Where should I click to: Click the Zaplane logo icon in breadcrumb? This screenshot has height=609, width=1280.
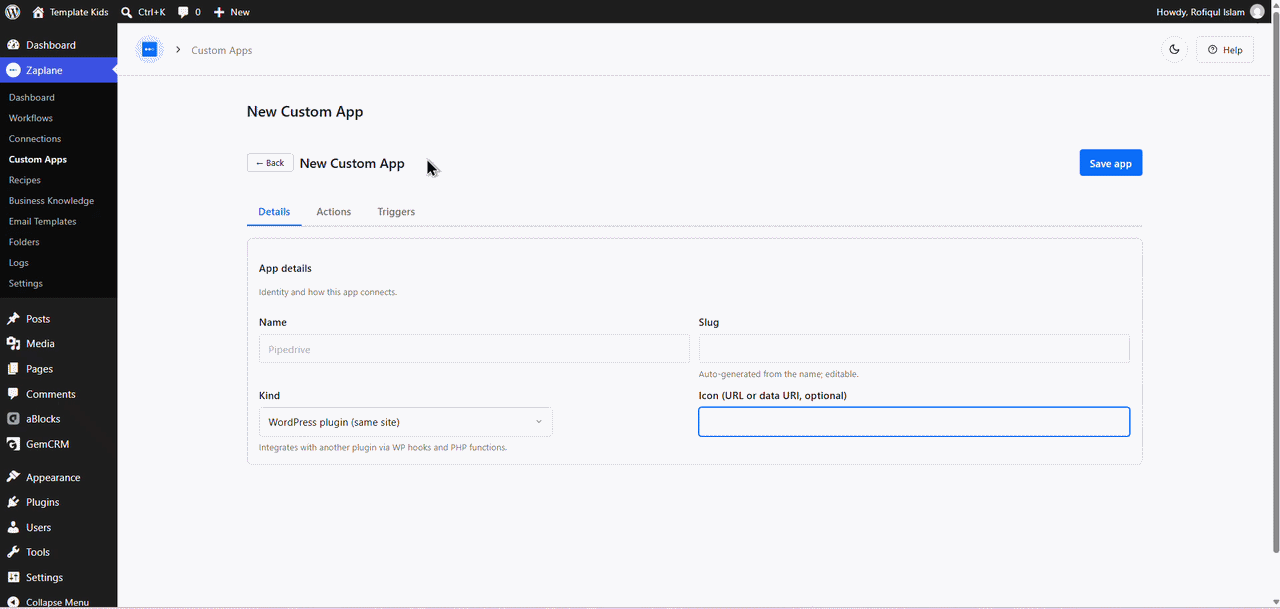point(149,49)
